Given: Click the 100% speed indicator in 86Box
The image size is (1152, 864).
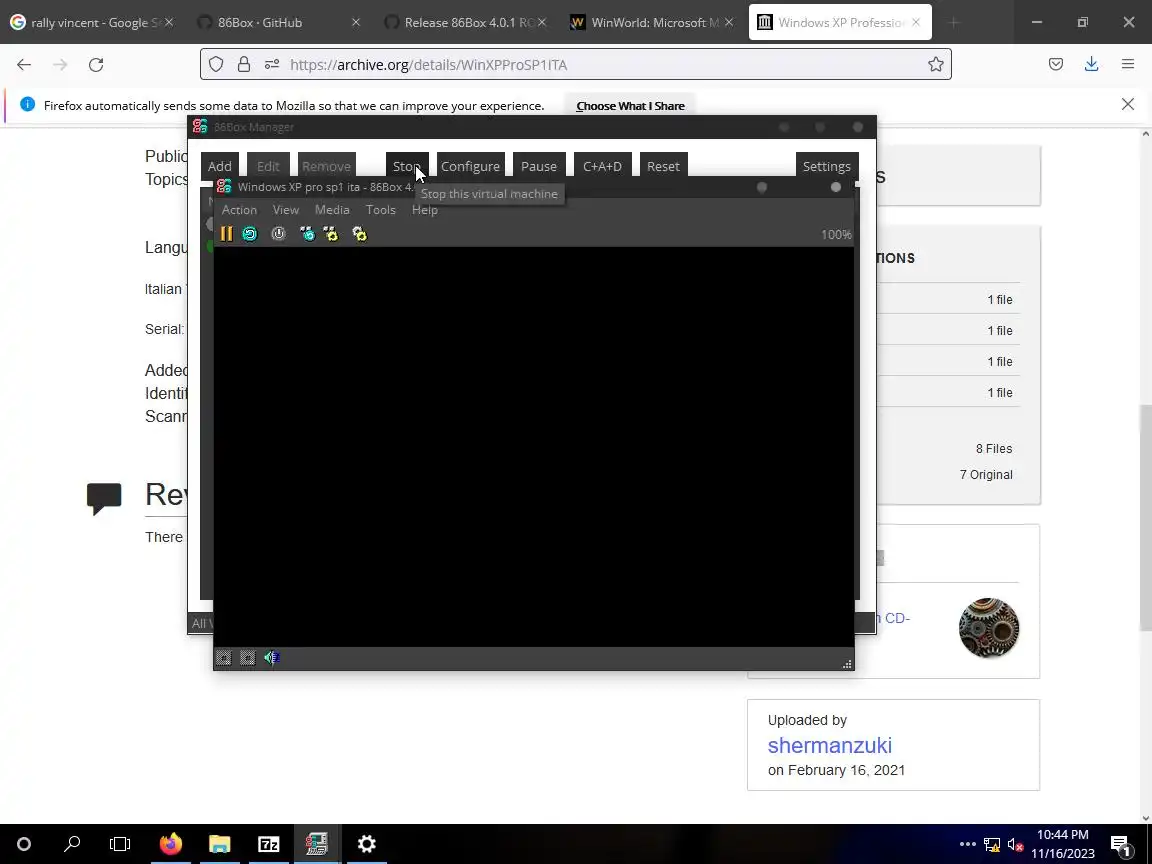Looking at the screenshot, I should tap(836, 234).
